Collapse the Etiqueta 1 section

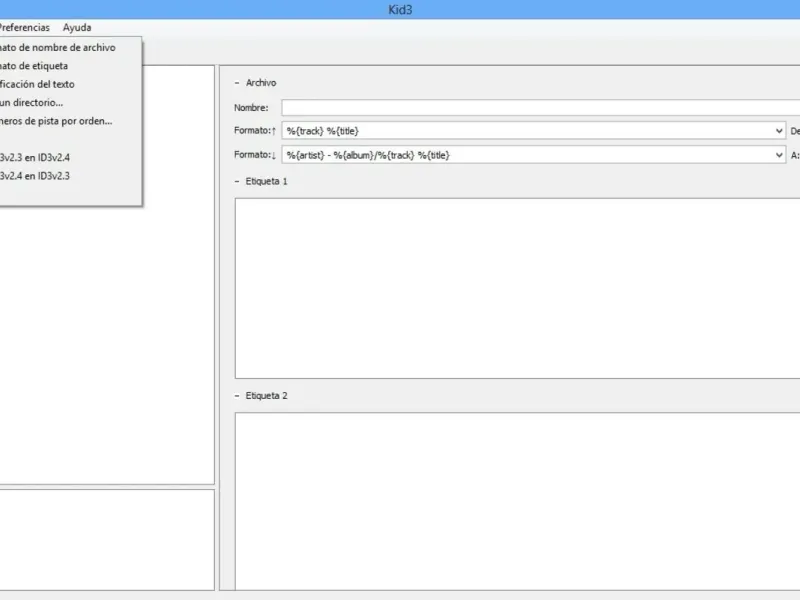click(x=237, y=181)
